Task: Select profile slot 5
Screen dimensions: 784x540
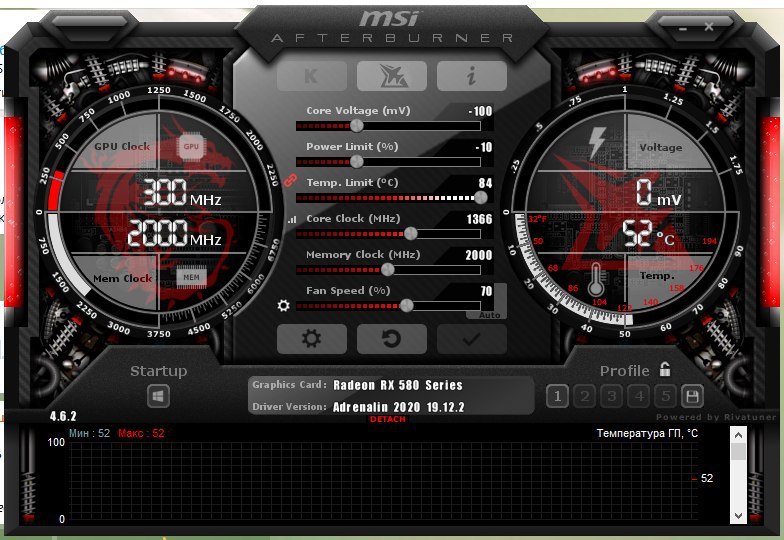Action: click(x=666, y=396)
